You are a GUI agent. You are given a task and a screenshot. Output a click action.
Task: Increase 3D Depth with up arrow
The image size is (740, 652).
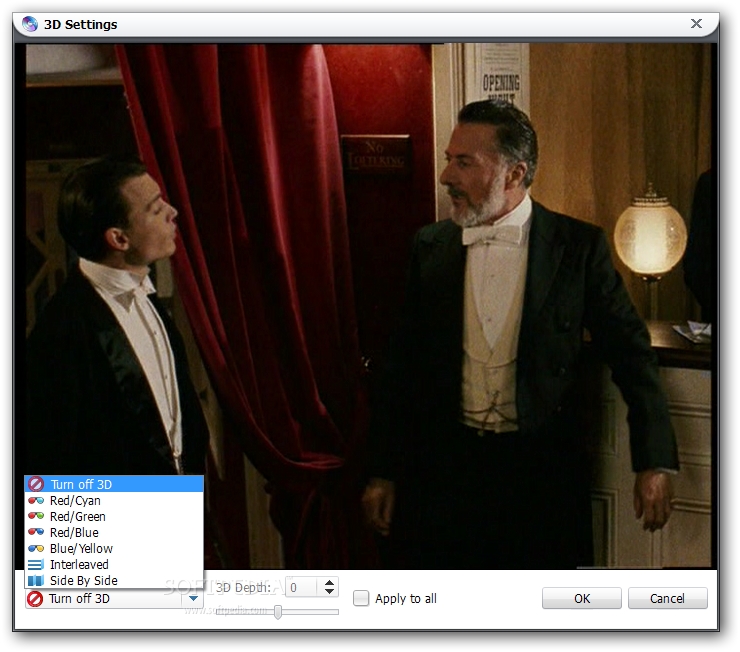pos(329,583)
